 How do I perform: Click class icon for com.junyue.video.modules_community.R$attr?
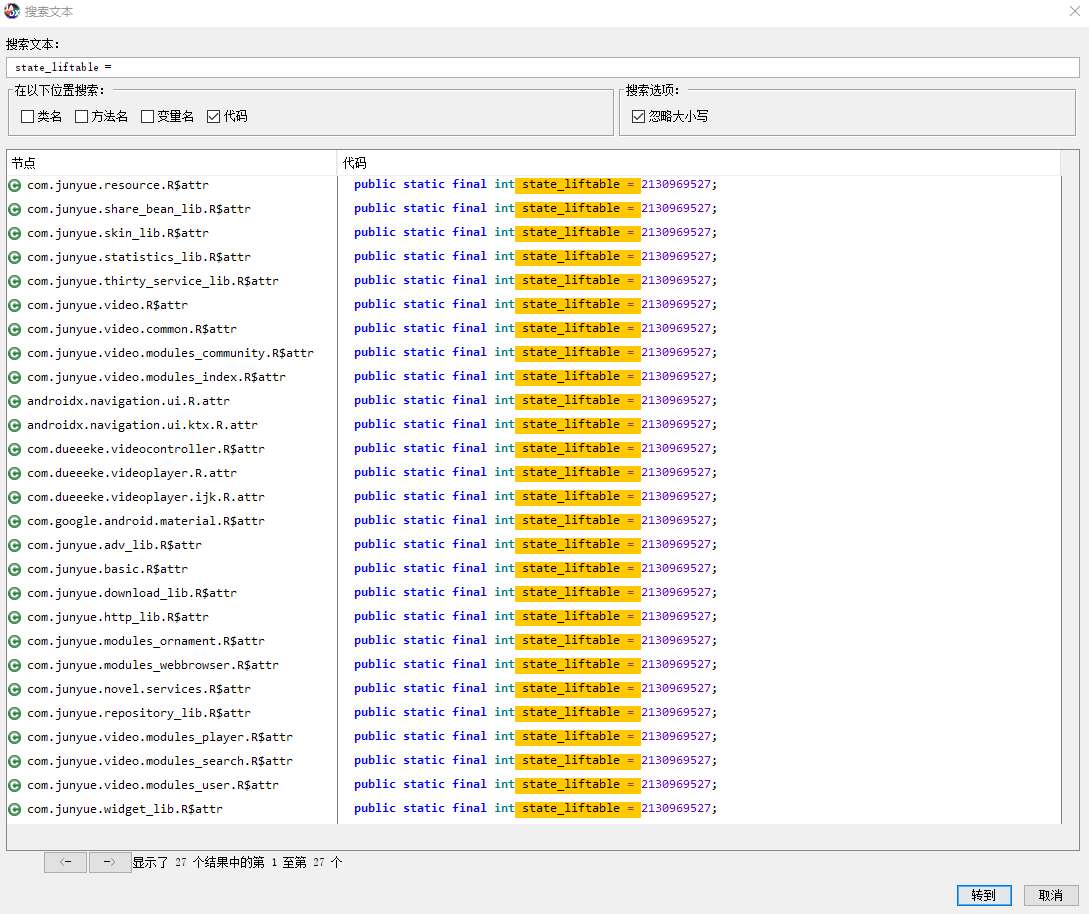tap(15, 354)
